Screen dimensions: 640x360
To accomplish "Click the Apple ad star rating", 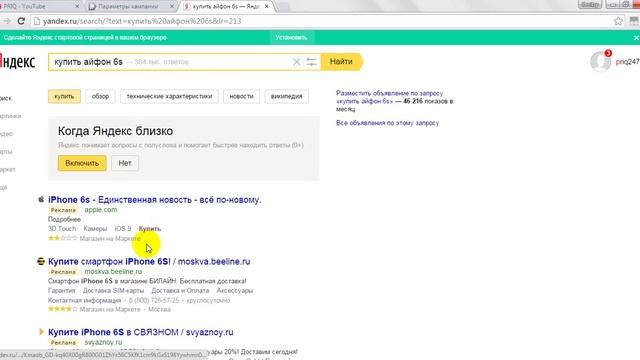I will [x=62, y=238].
